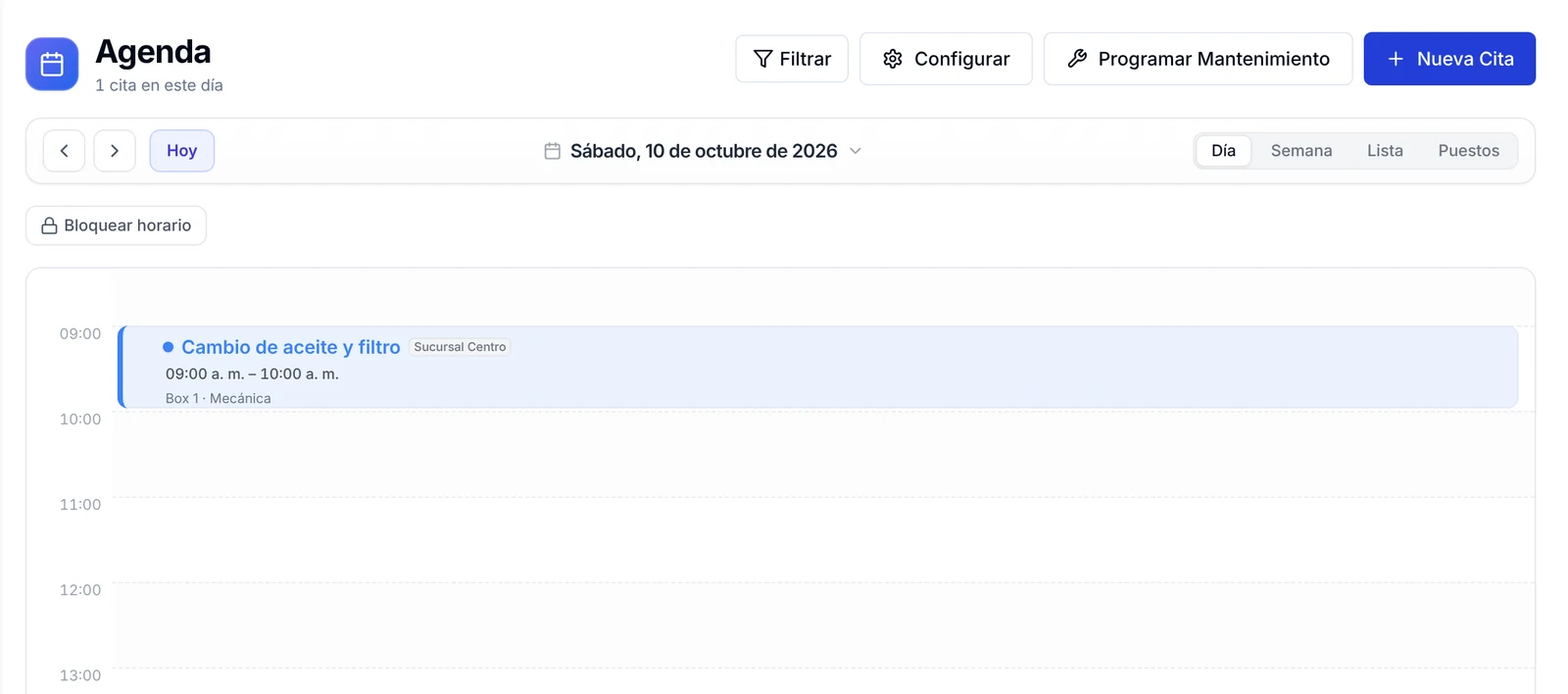Click the Sucursal Centro badge

(x=460, y=347)
